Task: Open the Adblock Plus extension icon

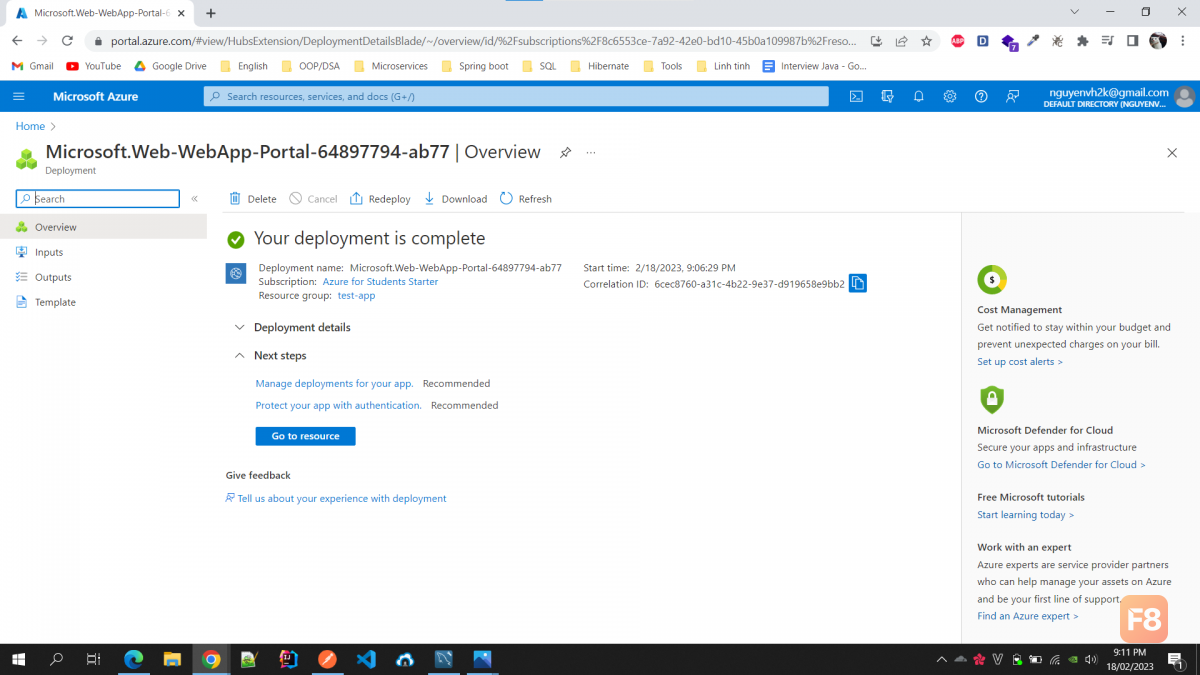Action: point(958,41)
